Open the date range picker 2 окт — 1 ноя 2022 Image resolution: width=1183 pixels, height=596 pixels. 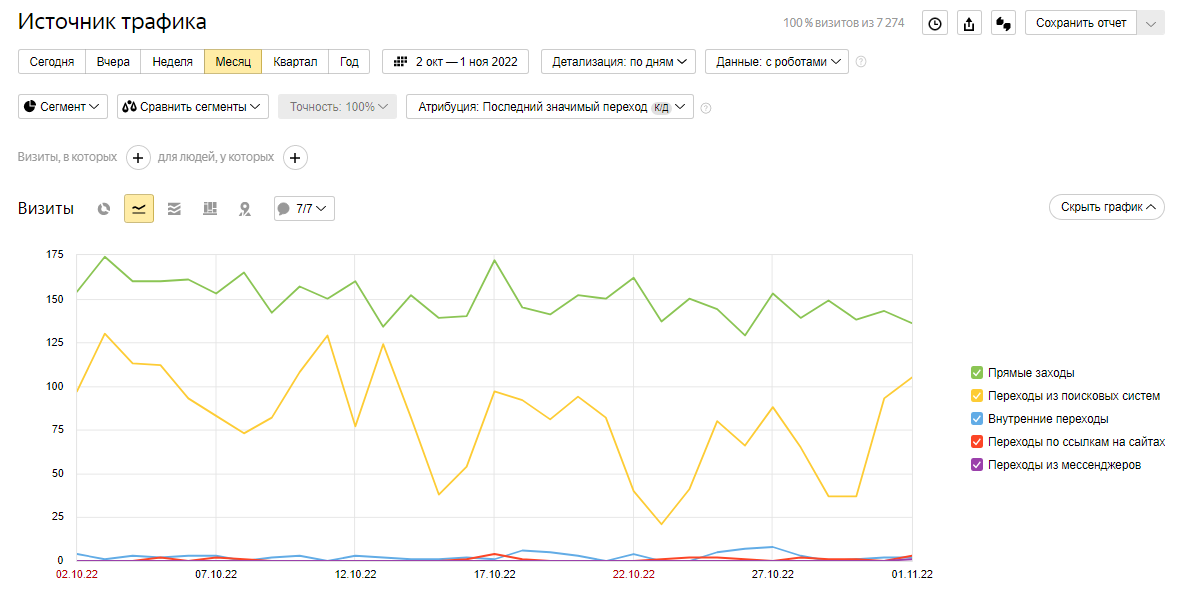coord(456,62)
